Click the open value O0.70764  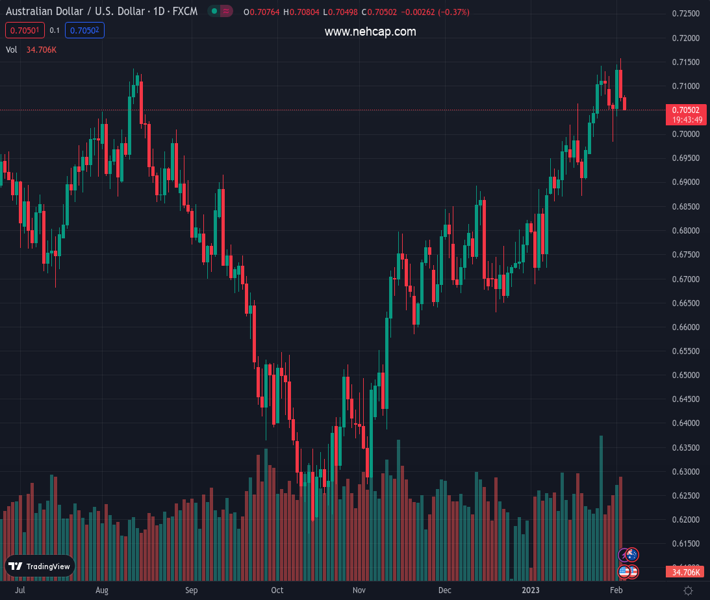click(261, 12)
